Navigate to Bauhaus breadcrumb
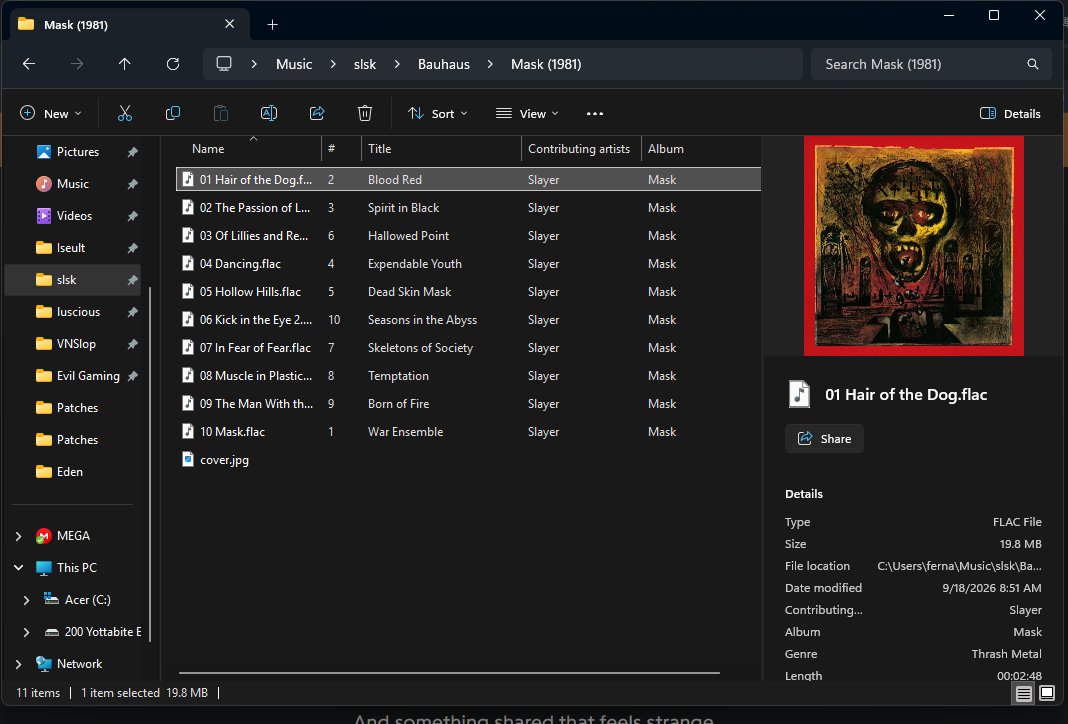Image resolution: width=1068 pixels, height=724 pixels. point(443,64)
